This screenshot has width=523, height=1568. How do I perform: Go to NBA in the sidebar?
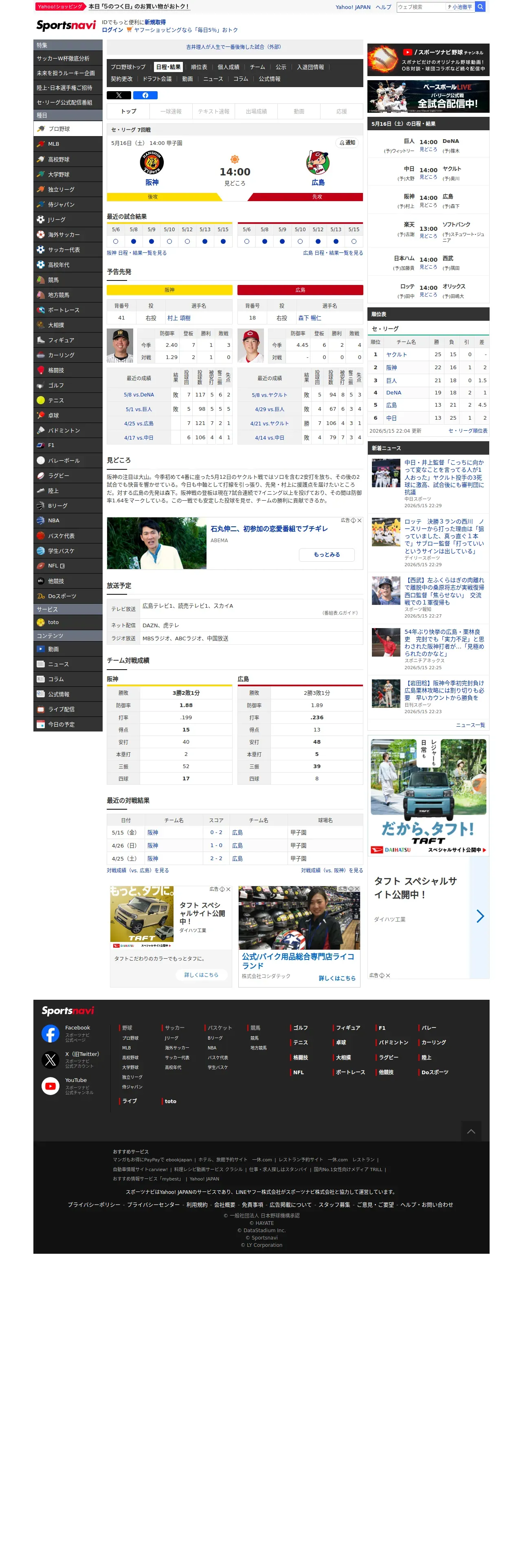[68, 521]
